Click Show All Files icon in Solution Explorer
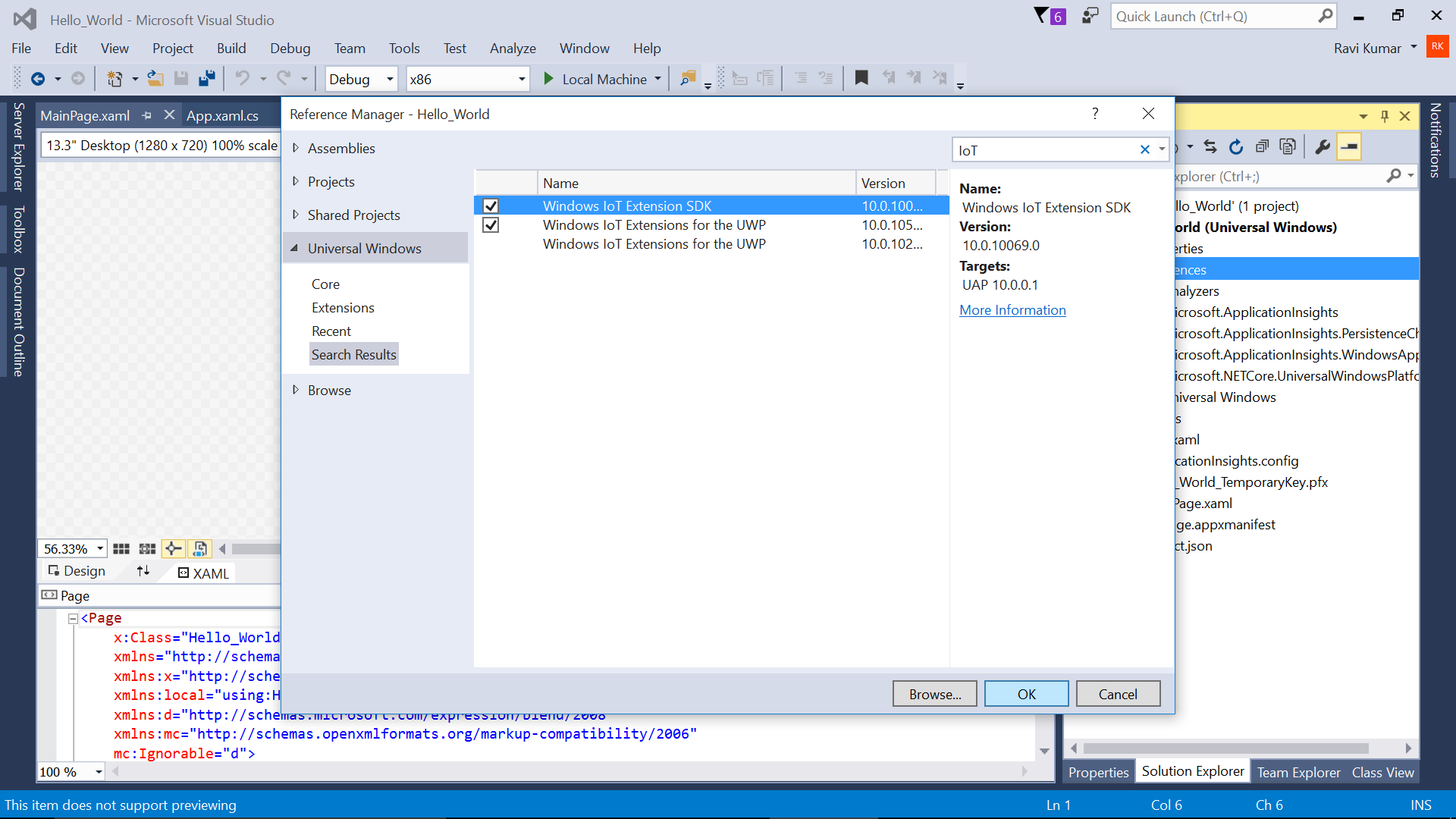Screen dimensions: 1456x819 1288,146
